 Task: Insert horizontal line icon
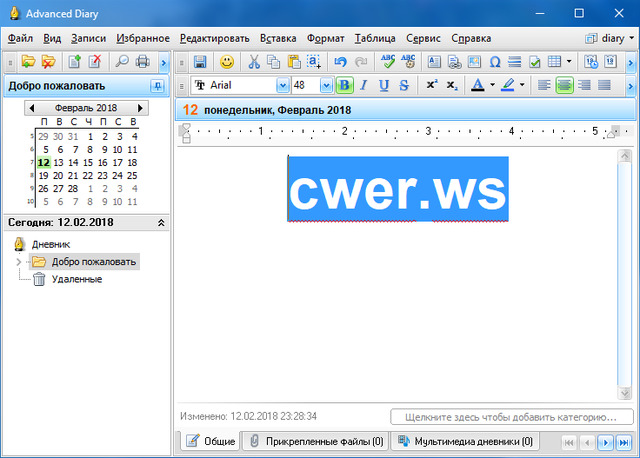point(515,62)
